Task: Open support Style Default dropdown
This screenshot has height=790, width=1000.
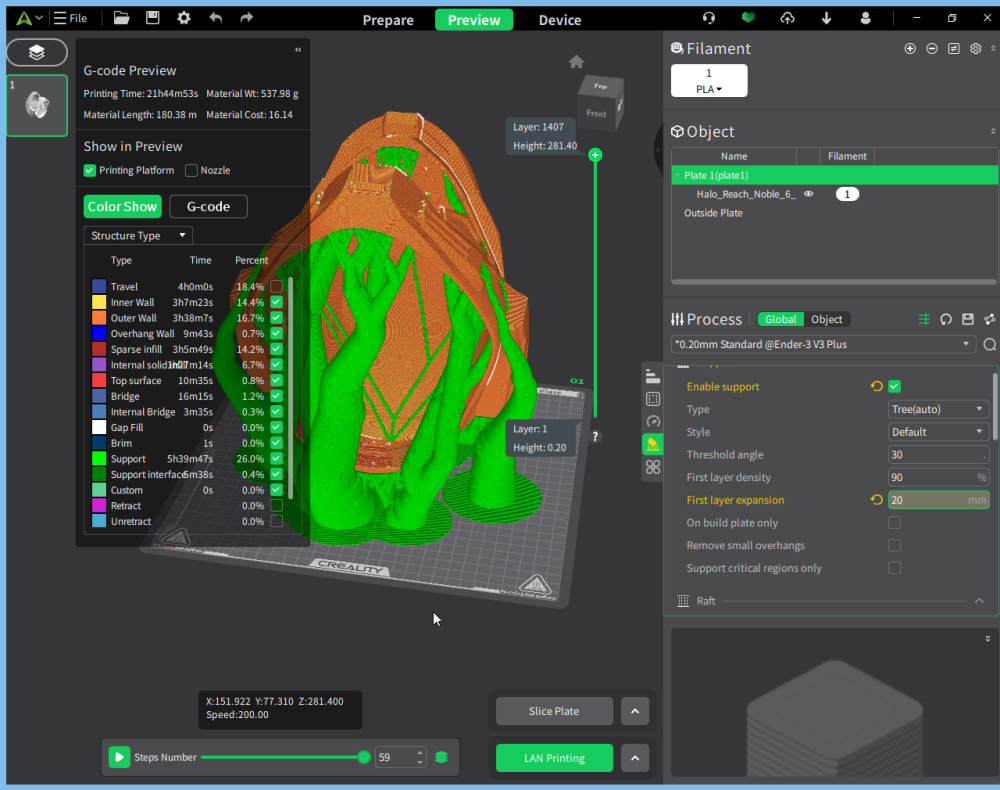Action: 938,432
